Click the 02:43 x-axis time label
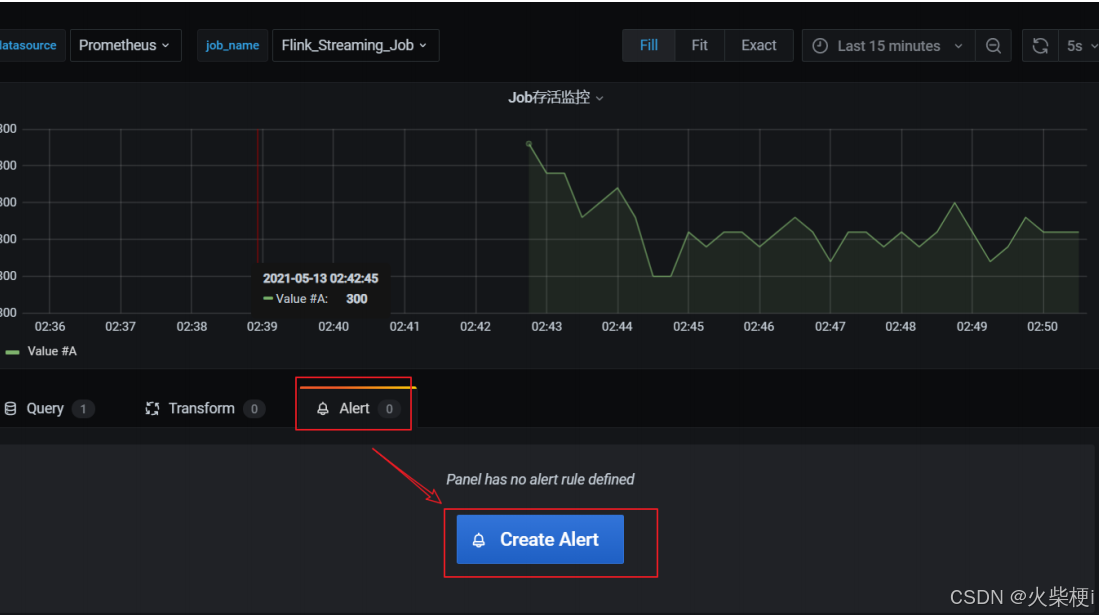Viewport: 1099px width, 615px height. coord(546,327)
